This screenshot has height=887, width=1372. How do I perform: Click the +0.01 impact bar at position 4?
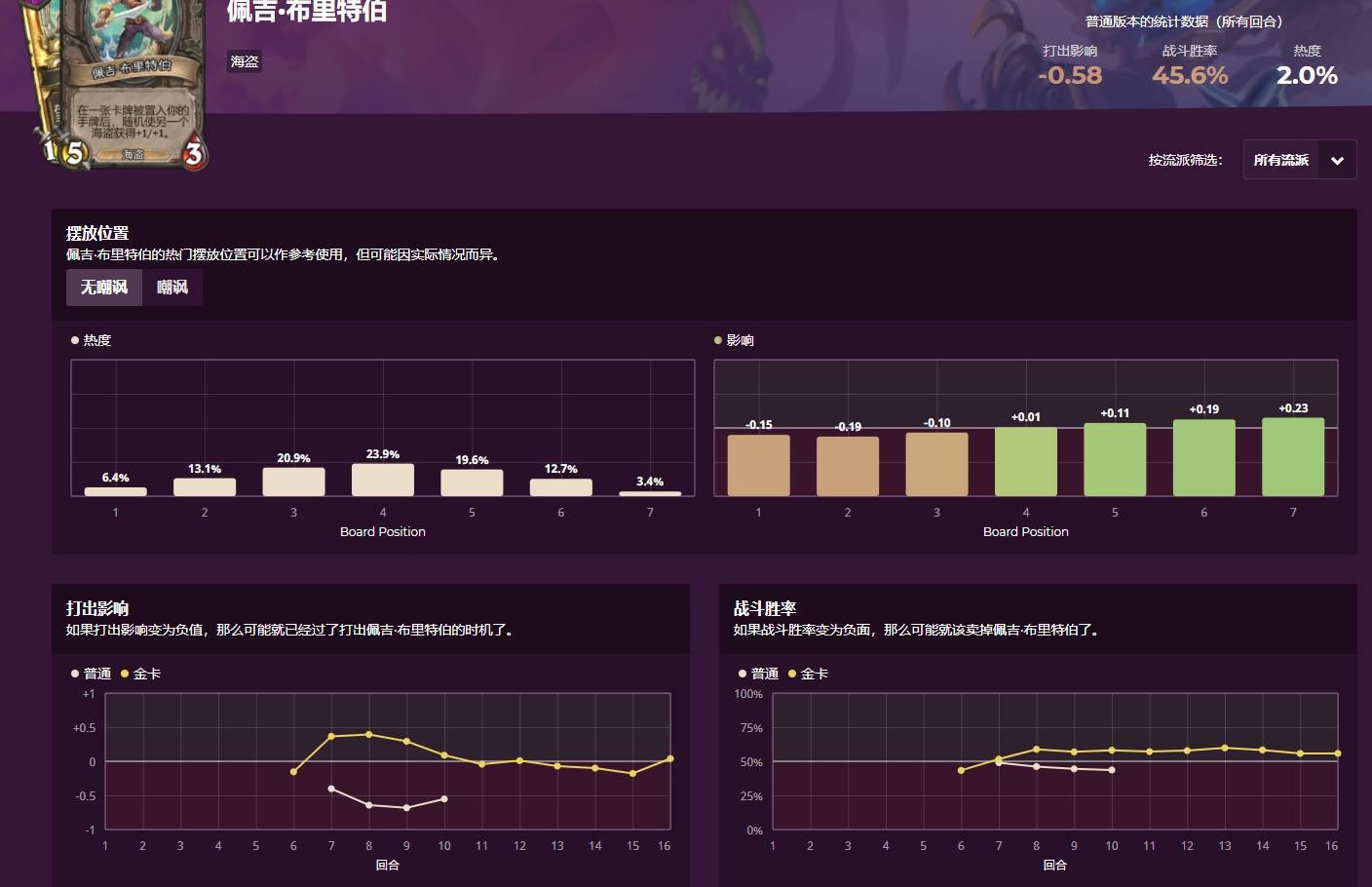click(x=1026, y=462)
